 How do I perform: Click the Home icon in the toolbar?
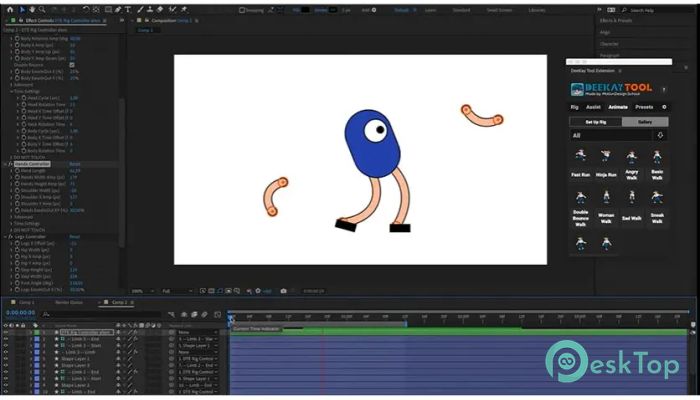tap(10, 9)
